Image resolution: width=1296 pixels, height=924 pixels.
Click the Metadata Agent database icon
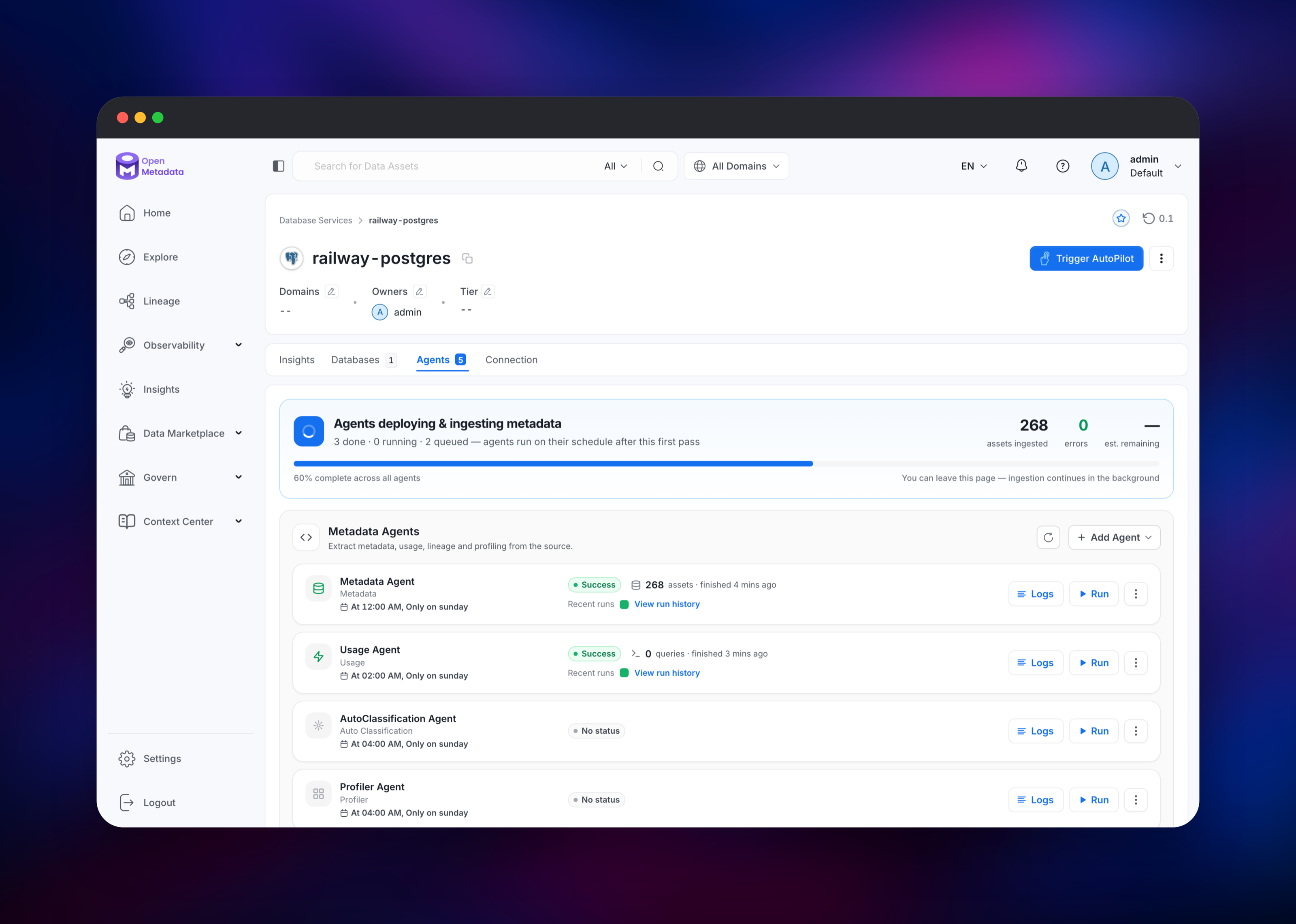tap(319, 588)
